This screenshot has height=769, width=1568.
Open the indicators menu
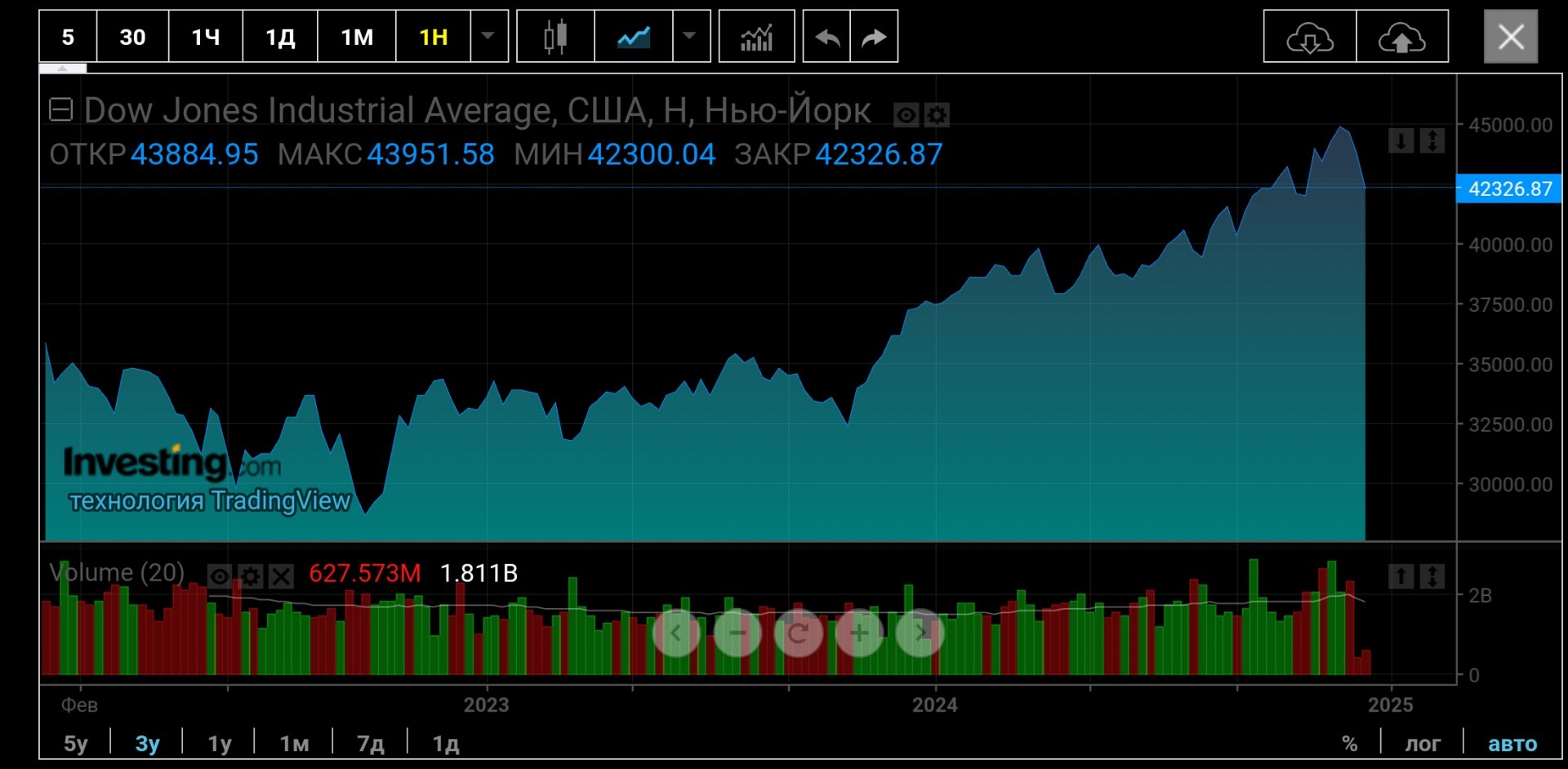point(756,37)
